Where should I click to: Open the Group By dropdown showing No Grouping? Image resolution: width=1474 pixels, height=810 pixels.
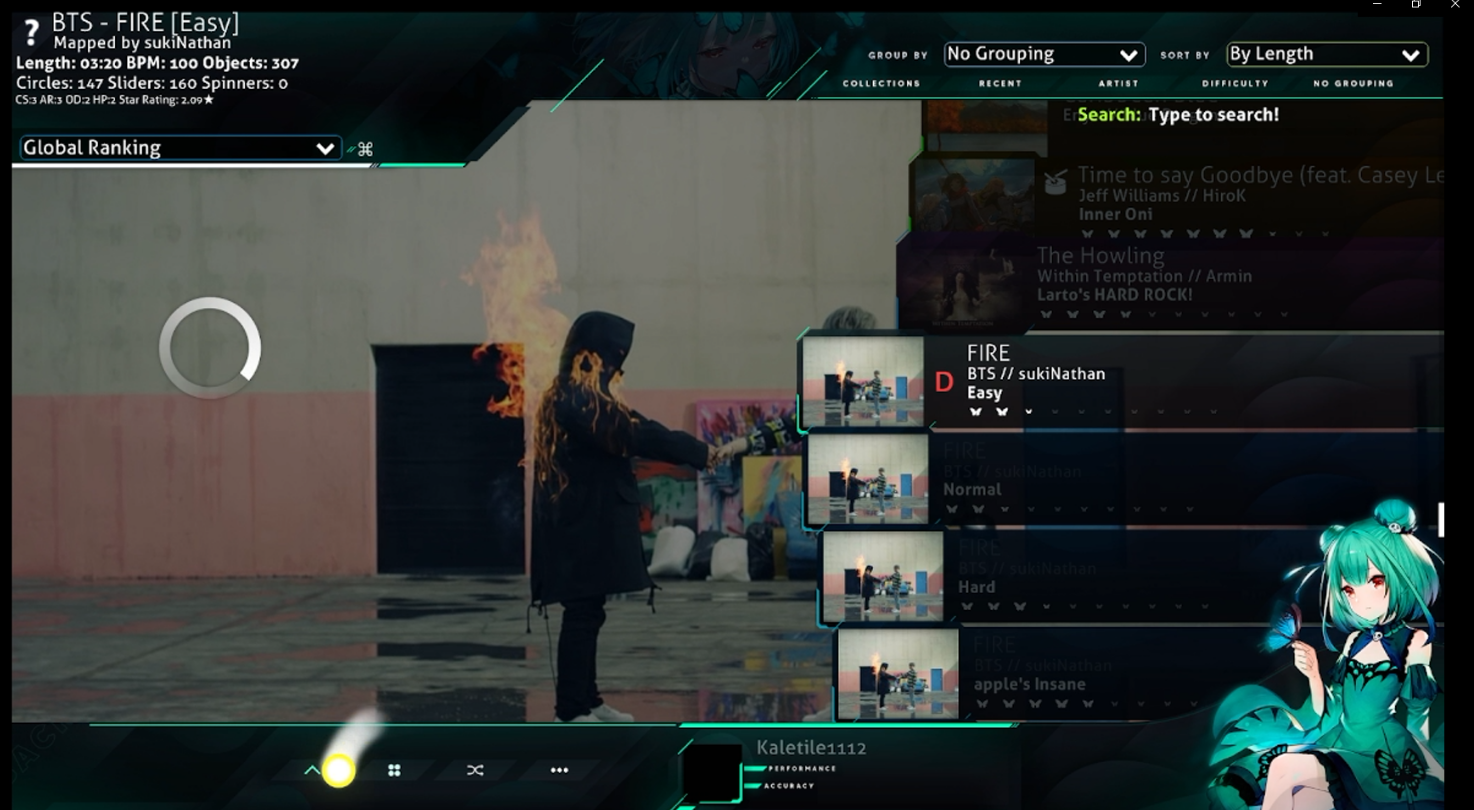(1044, 54)
